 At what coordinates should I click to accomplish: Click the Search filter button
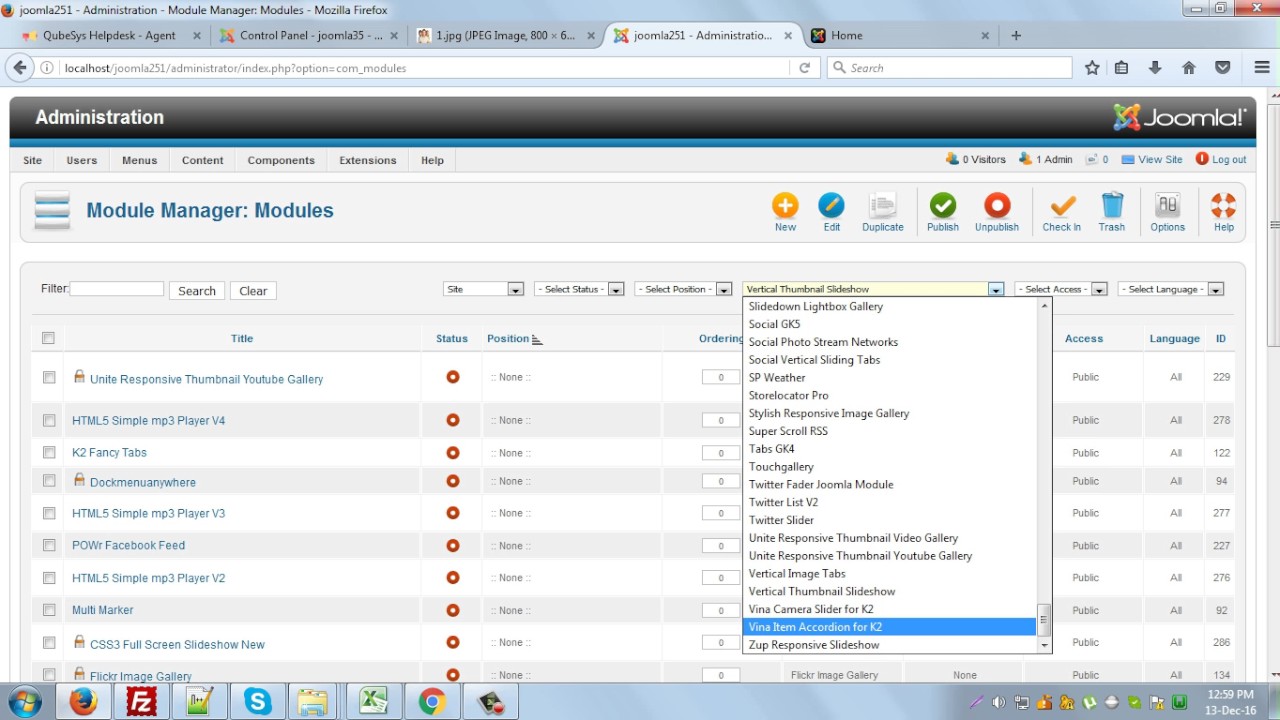[x=197, y=291]
